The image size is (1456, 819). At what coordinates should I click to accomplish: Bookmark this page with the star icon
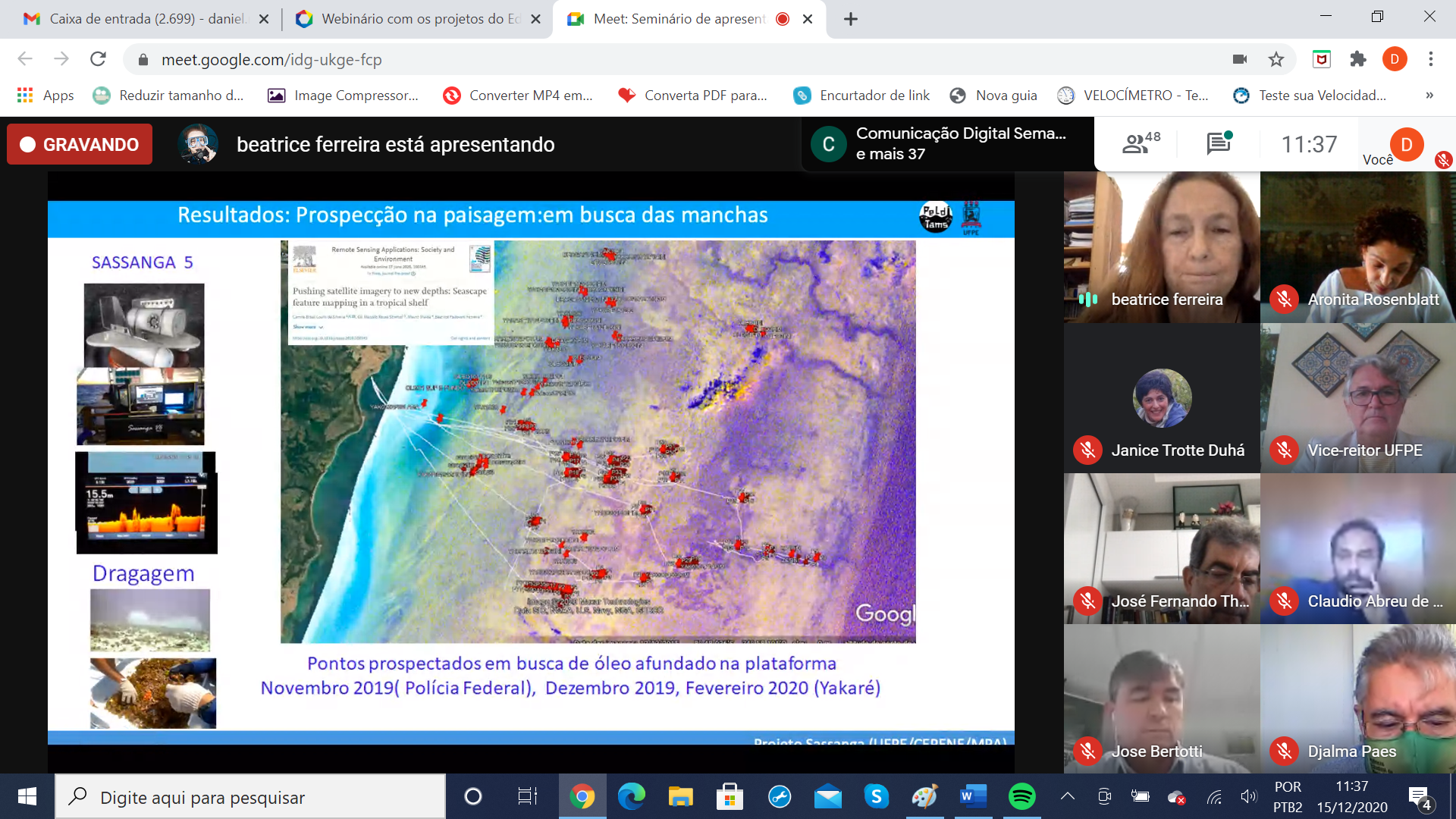point(1276,59)
